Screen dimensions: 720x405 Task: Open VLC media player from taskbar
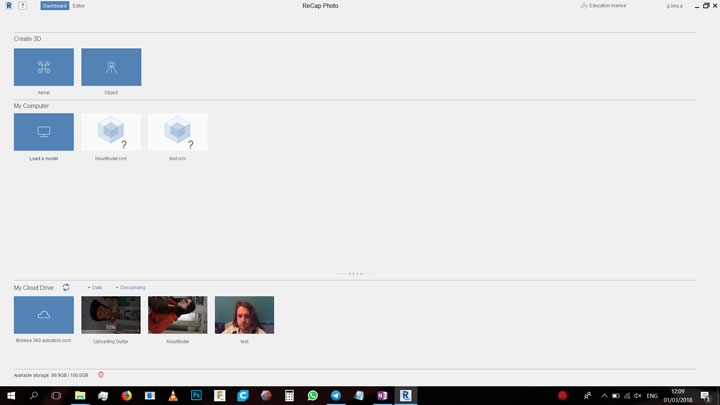tap(173, 395)
